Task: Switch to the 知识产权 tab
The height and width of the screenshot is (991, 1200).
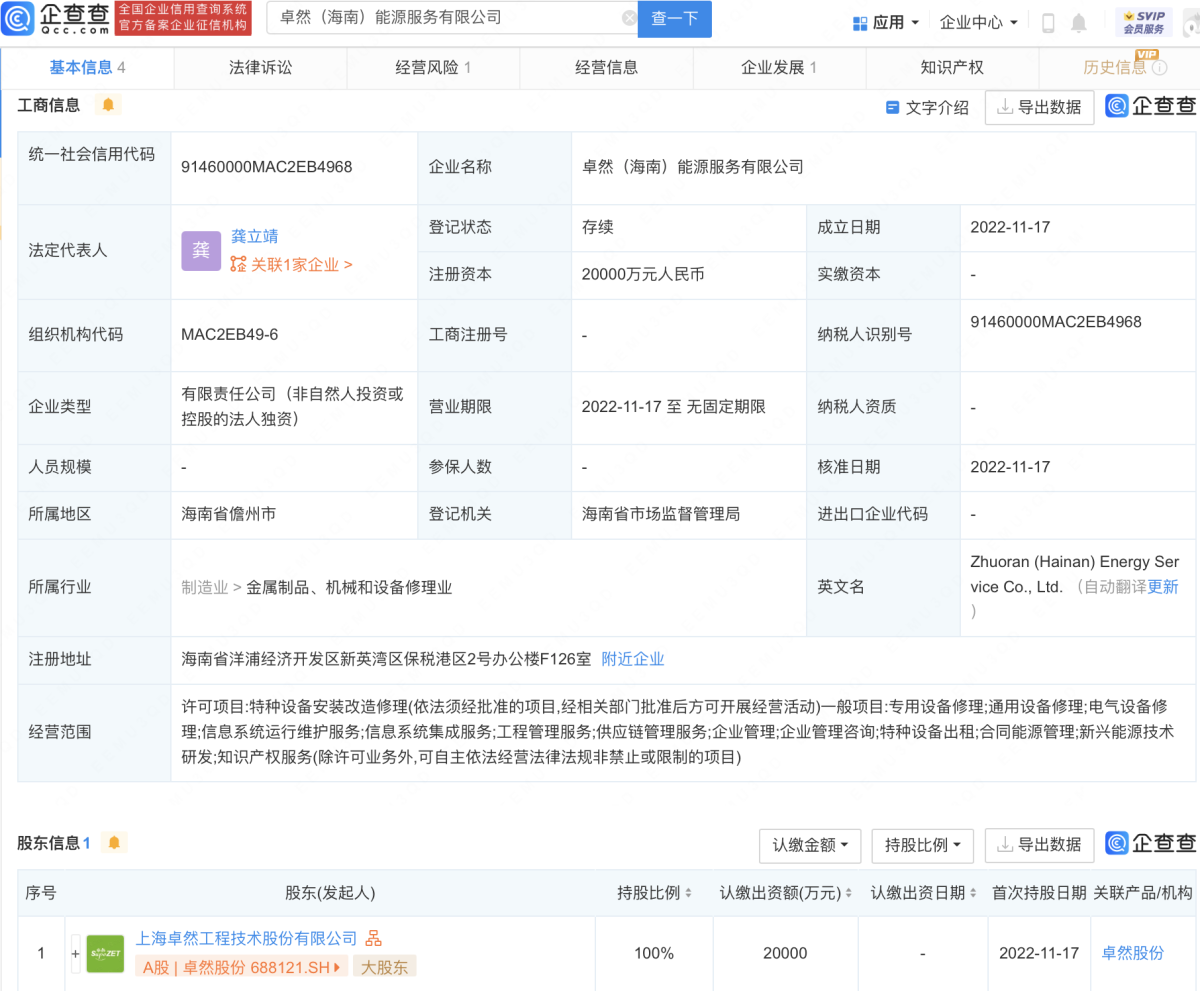Action: point(952,68)
